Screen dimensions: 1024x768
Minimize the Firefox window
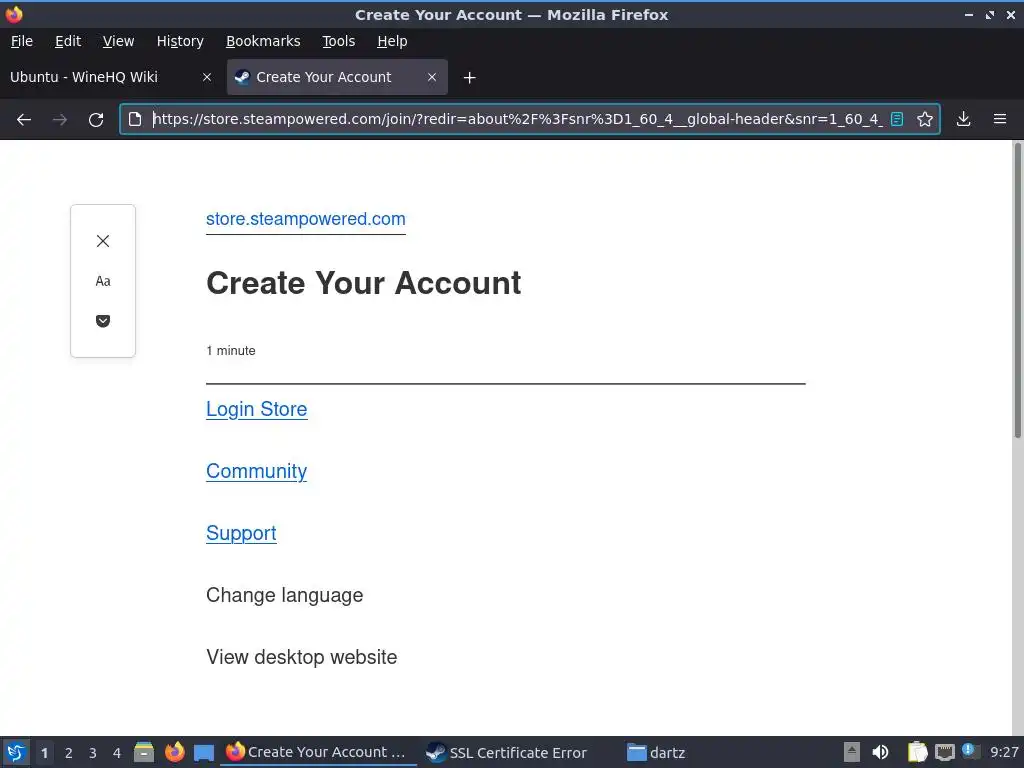(969, 14)
